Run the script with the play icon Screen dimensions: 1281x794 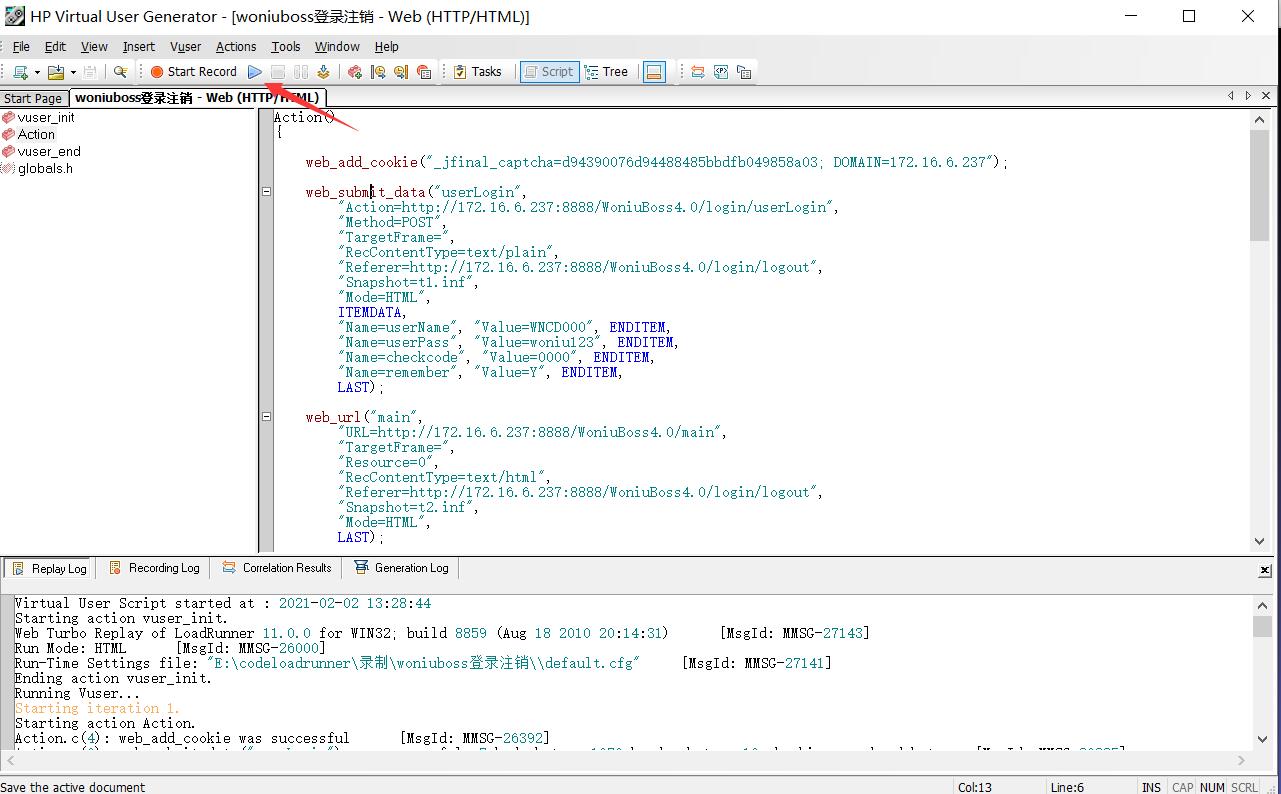pyautogui.click(x=255, y=72)
